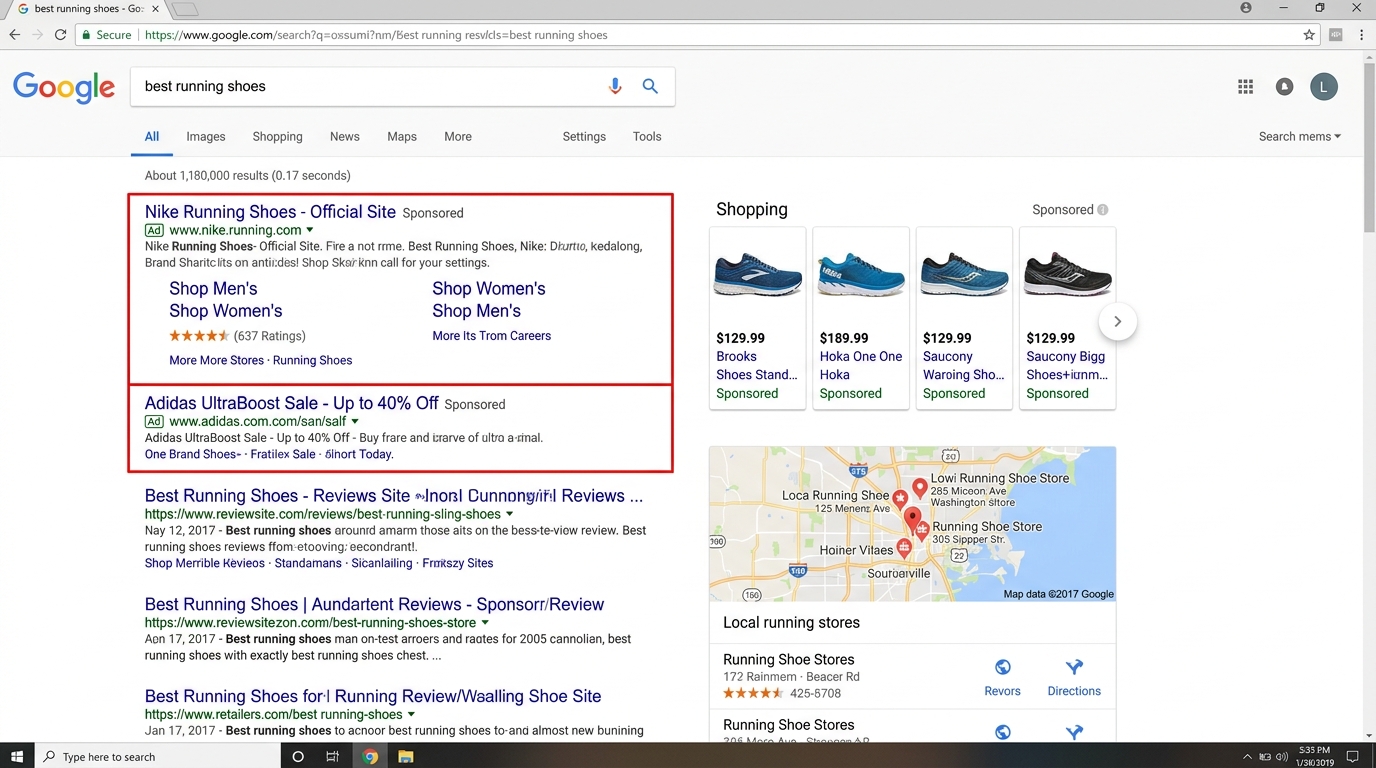
Task: Open the More search categories menu
Action: coord(458,136)
